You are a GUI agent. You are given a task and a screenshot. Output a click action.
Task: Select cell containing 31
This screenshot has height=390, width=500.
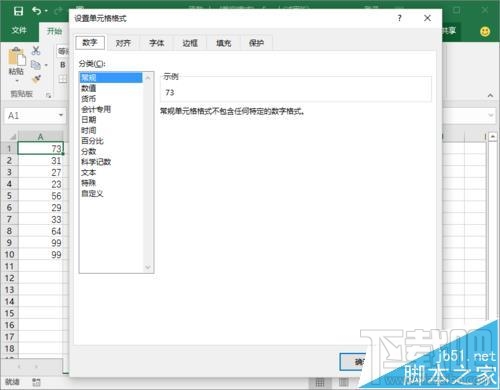[40, 161]
